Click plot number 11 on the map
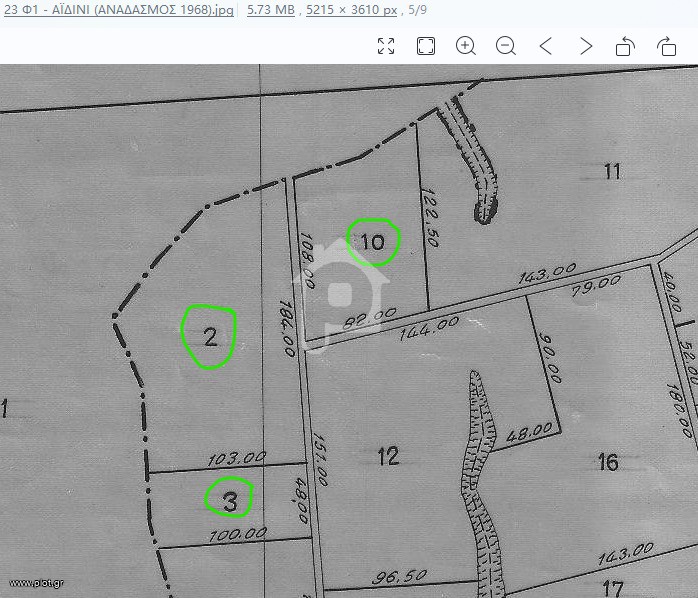The image size is (698, 598). [x=612, y=171]
